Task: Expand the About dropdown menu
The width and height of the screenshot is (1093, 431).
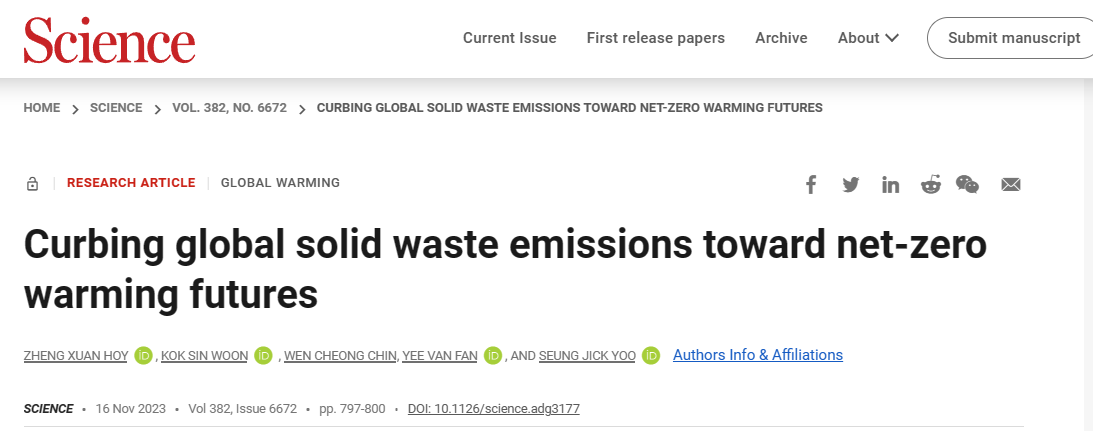Action: pos(868,38)
